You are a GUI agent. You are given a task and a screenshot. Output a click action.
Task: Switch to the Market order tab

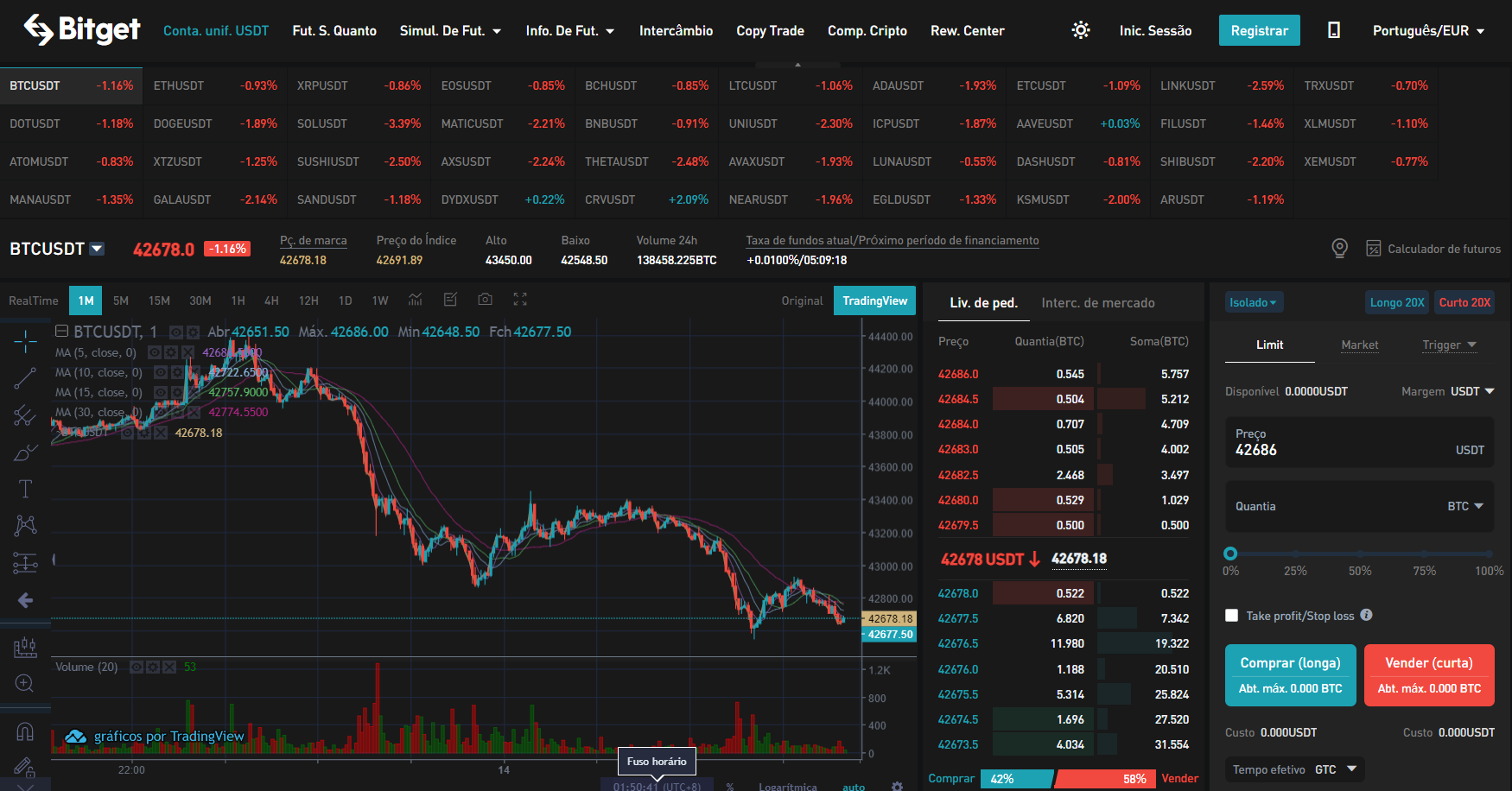(x=1359, y=345)
